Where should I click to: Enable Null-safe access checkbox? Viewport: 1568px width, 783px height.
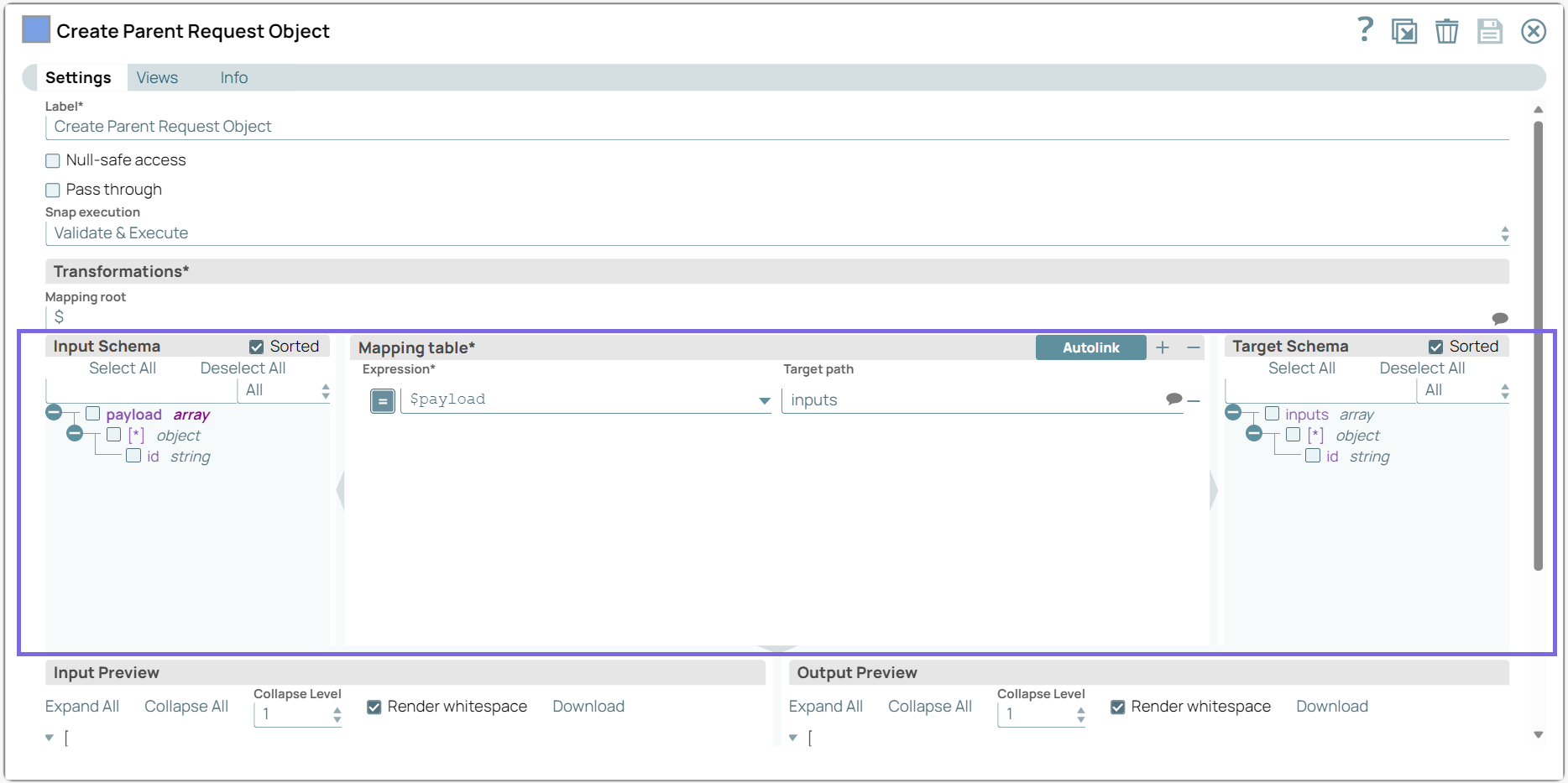53,160
